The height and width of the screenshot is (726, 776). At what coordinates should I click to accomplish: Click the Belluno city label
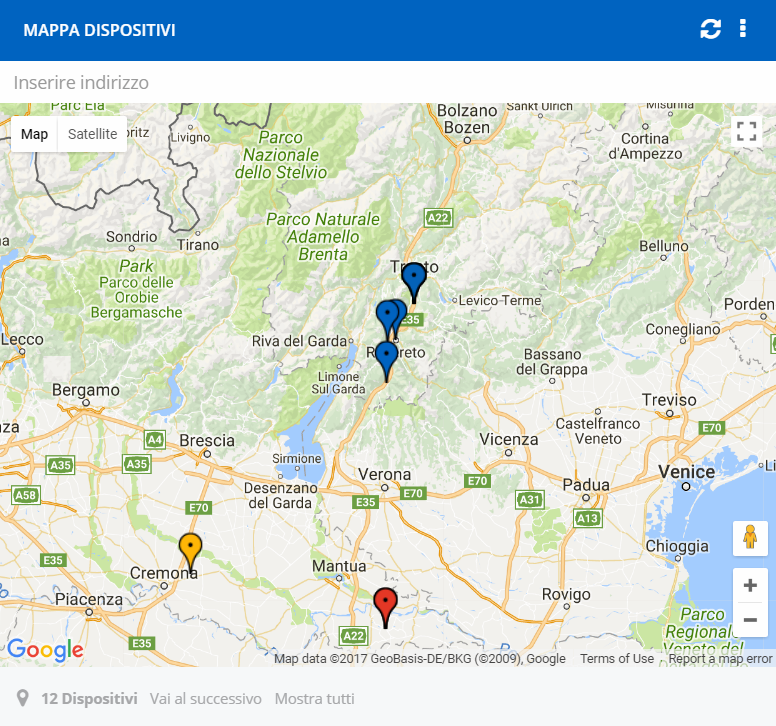664,246
